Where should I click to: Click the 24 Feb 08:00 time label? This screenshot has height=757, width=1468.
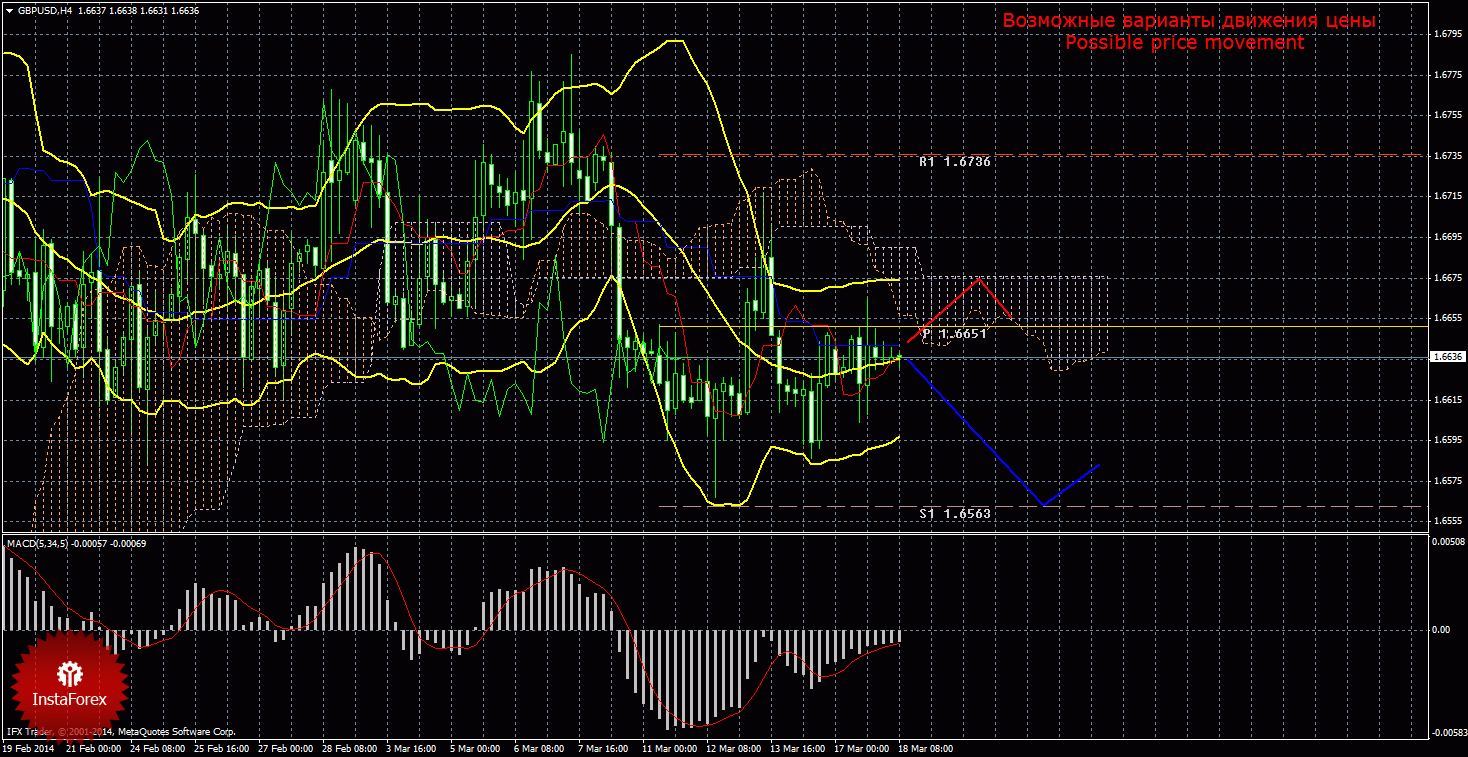tap(157, 748)
